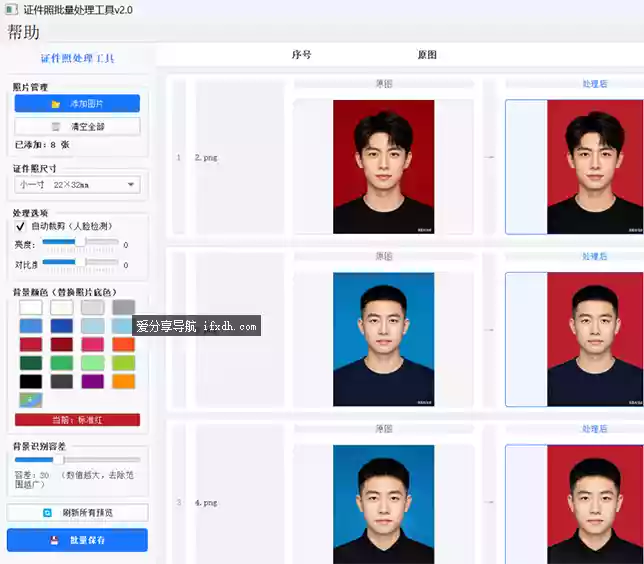
Task: Select the bright orange swatch
Action: [124, 382]
